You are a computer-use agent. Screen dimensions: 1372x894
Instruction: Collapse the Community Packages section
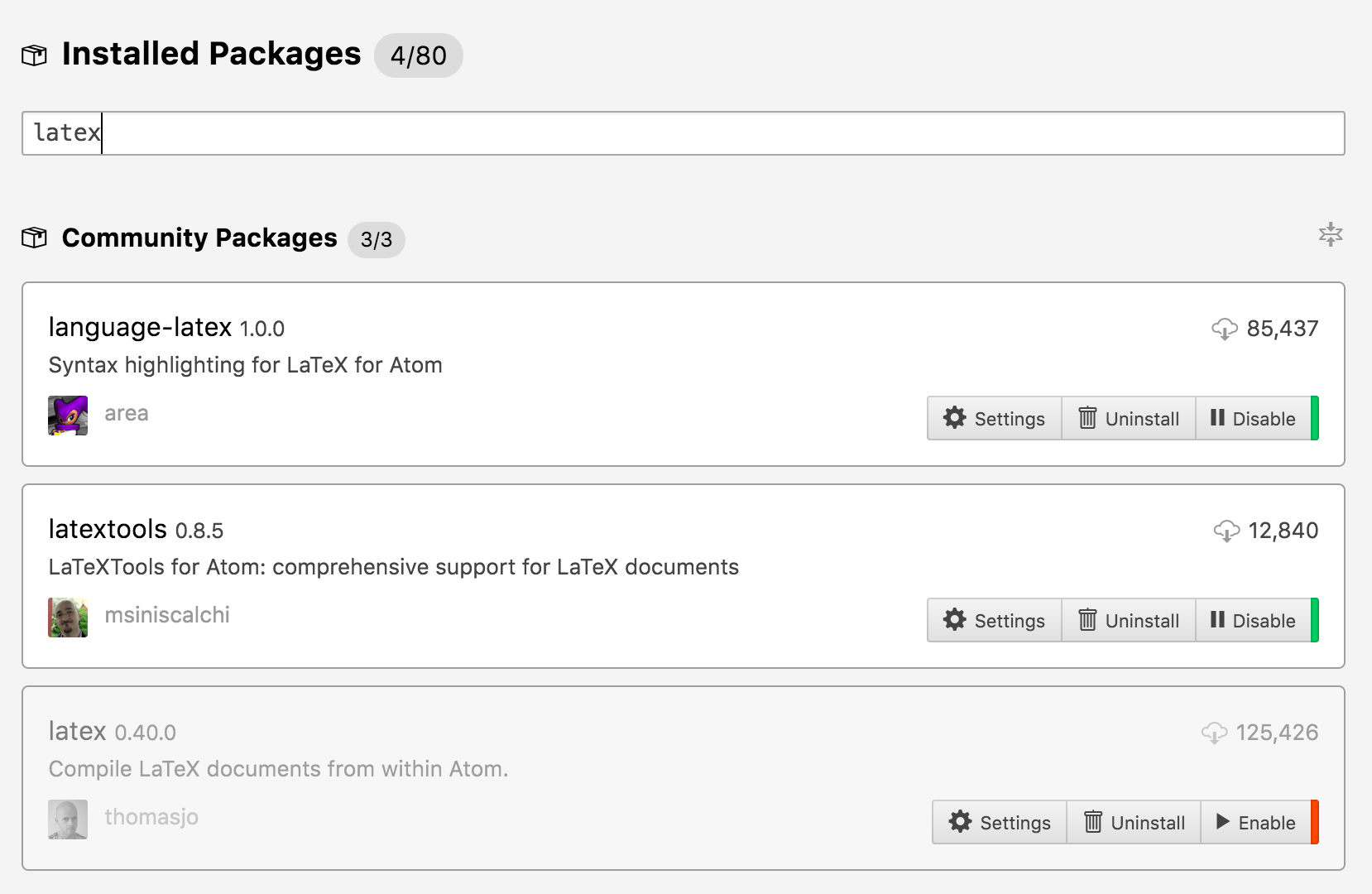(1330, 235)
